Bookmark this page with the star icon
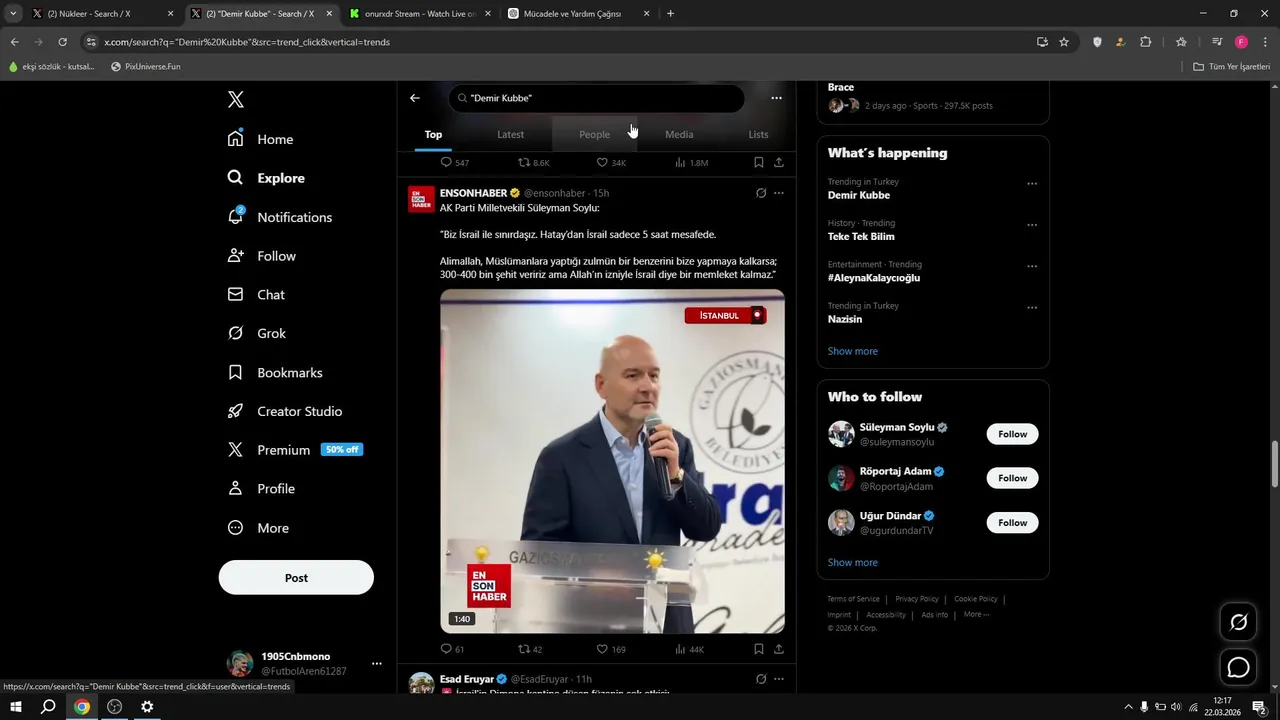 (1064, 42)
